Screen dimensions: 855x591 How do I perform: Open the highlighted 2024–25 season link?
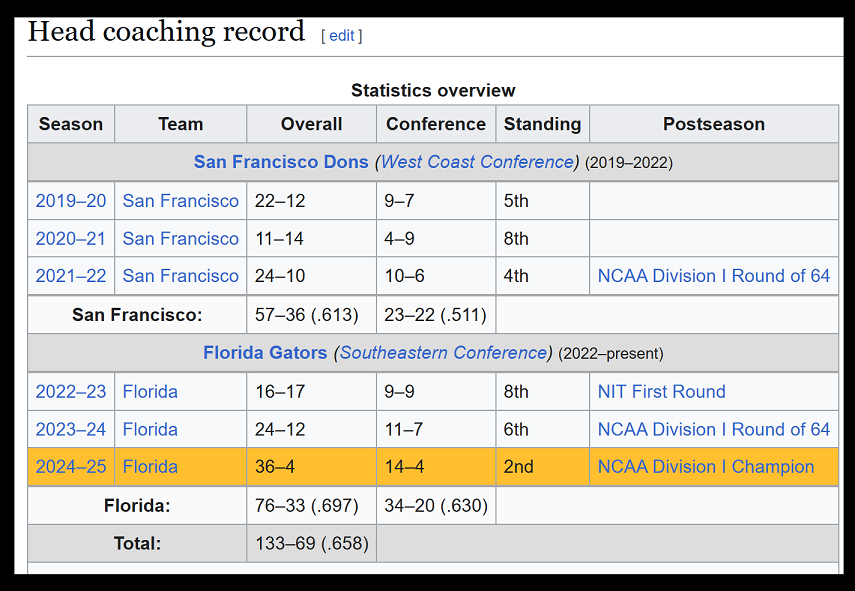[71, 467]
